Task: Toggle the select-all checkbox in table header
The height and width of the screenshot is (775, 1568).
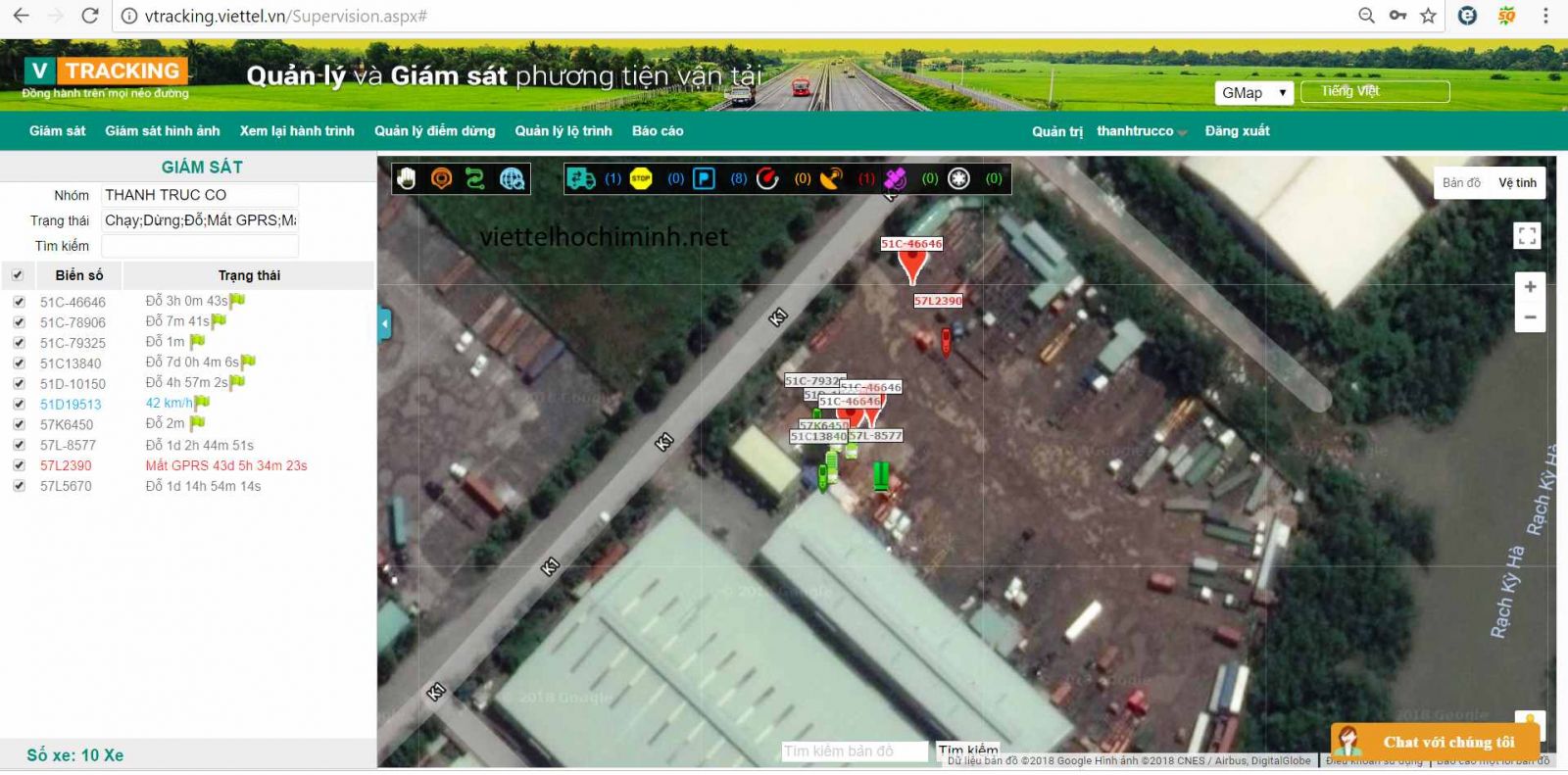Action: click(17, 275)
